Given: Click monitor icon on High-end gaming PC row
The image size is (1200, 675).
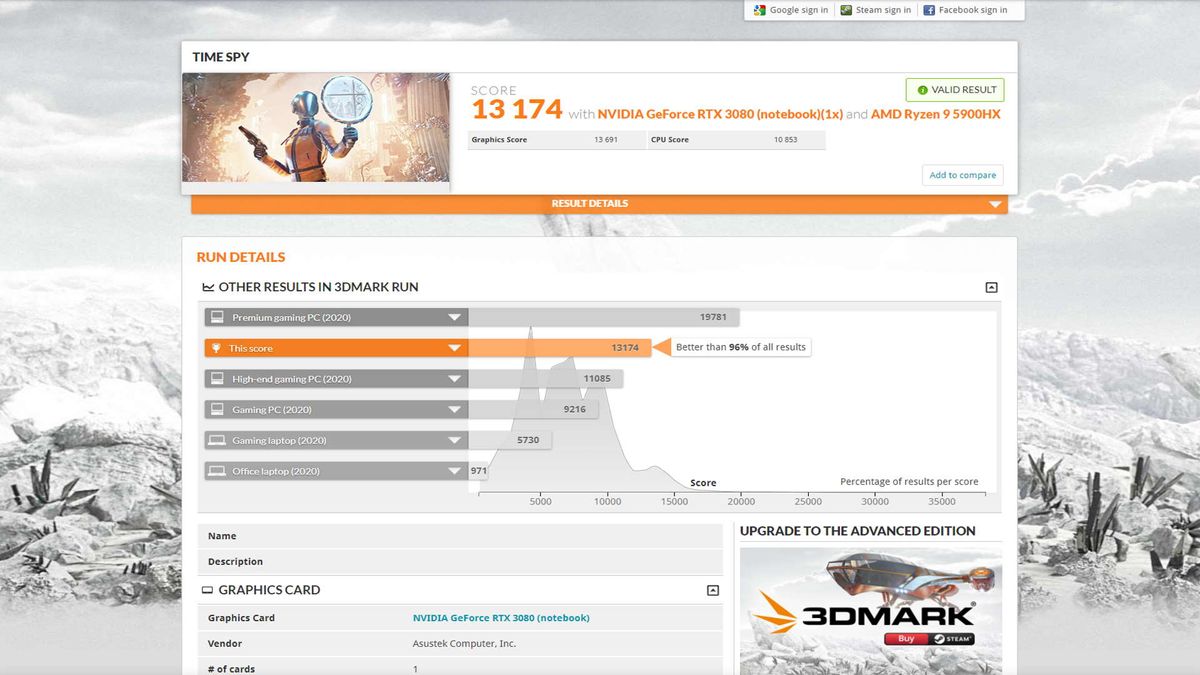Looking at the screenshot, I should pos(216,379).
